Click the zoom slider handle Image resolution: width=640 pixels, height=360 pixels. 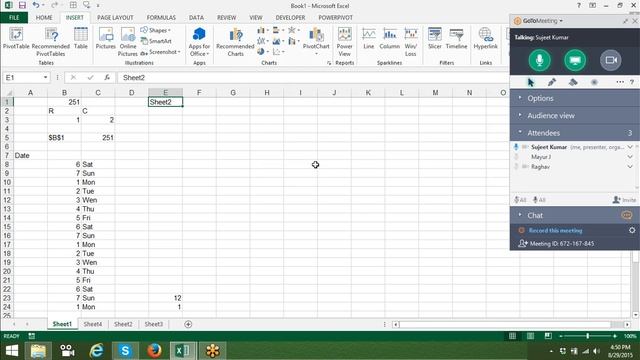coord(587,336)
